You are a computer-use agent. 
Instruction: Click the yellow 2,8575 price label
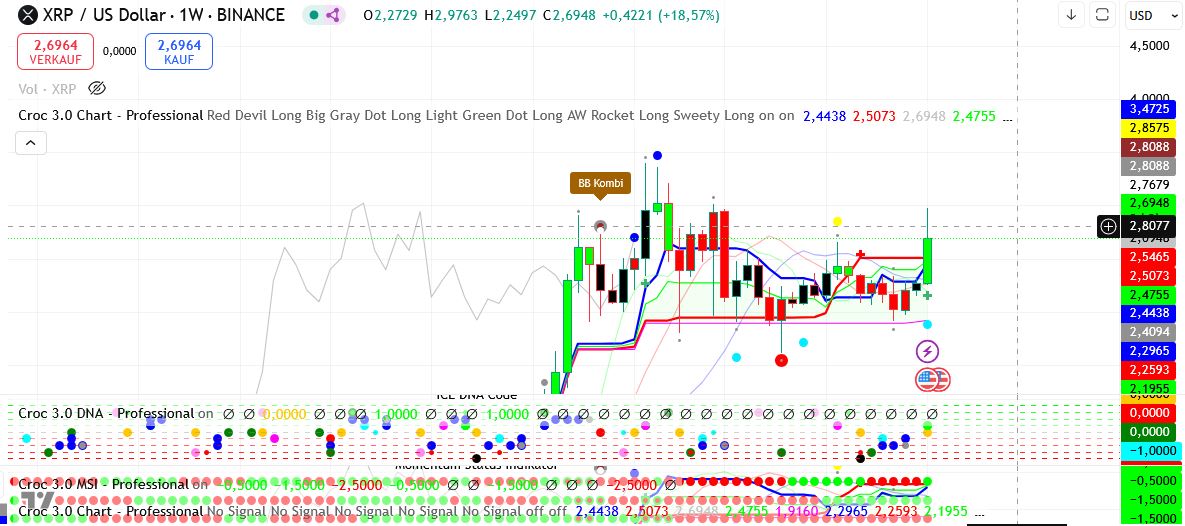tap(1148, 127)
